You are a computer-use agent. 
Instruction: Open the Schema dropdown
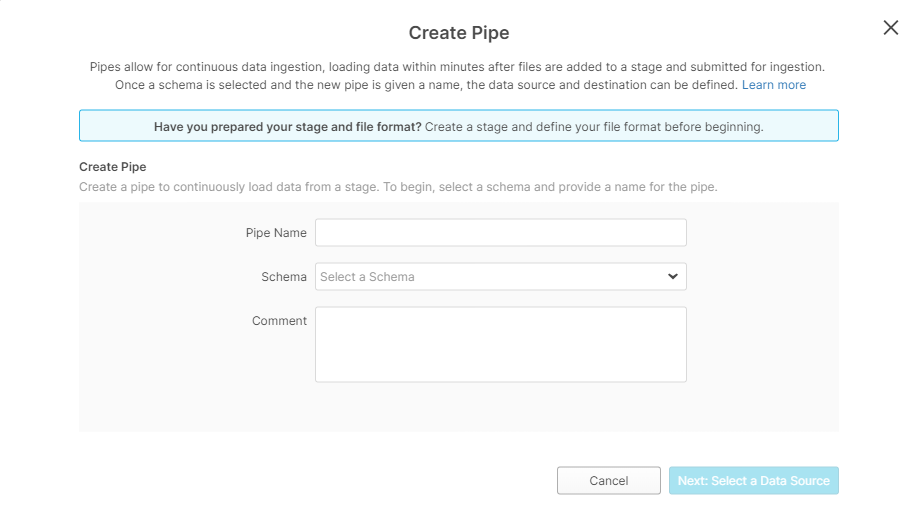[500, 277]
